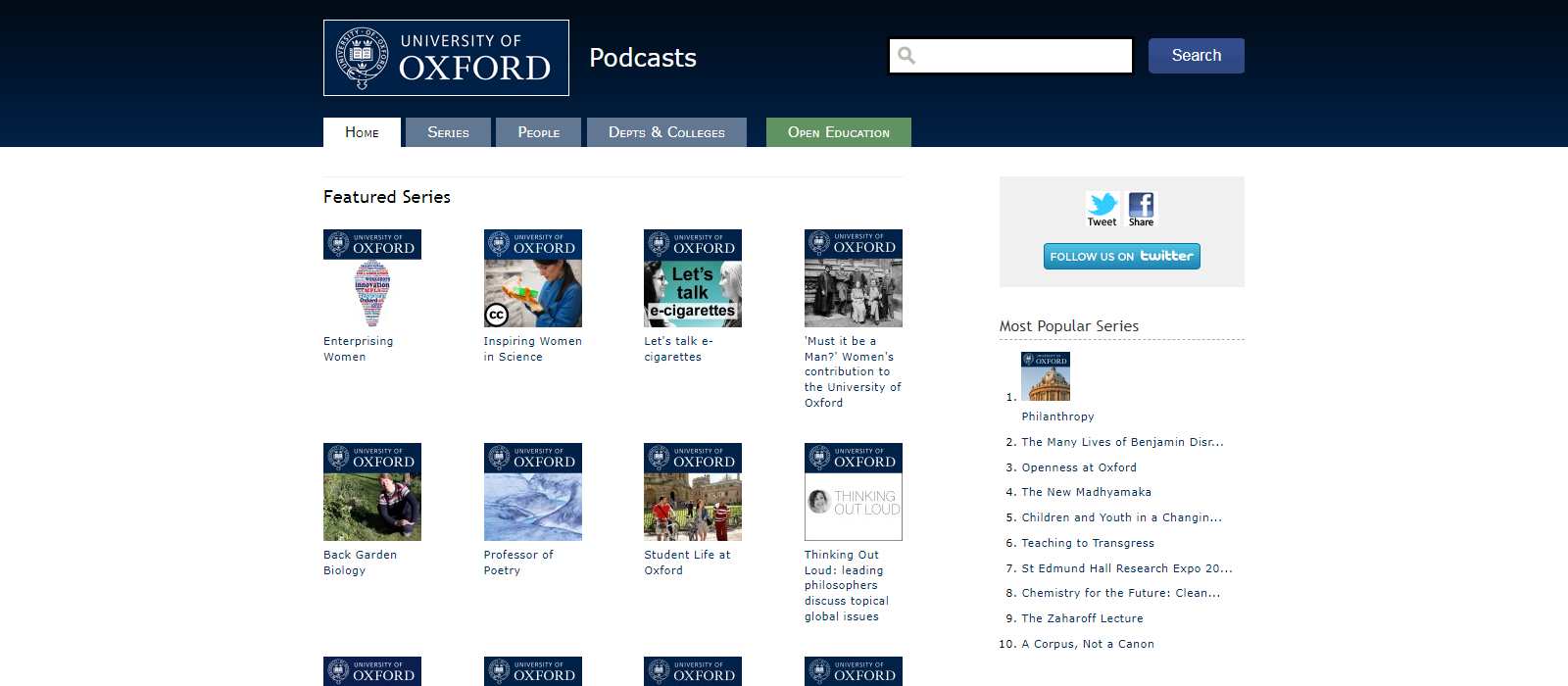Open Teaching to Transgress link
This screenshot has height=686, width=1568.
click(x=1088, y=543)
